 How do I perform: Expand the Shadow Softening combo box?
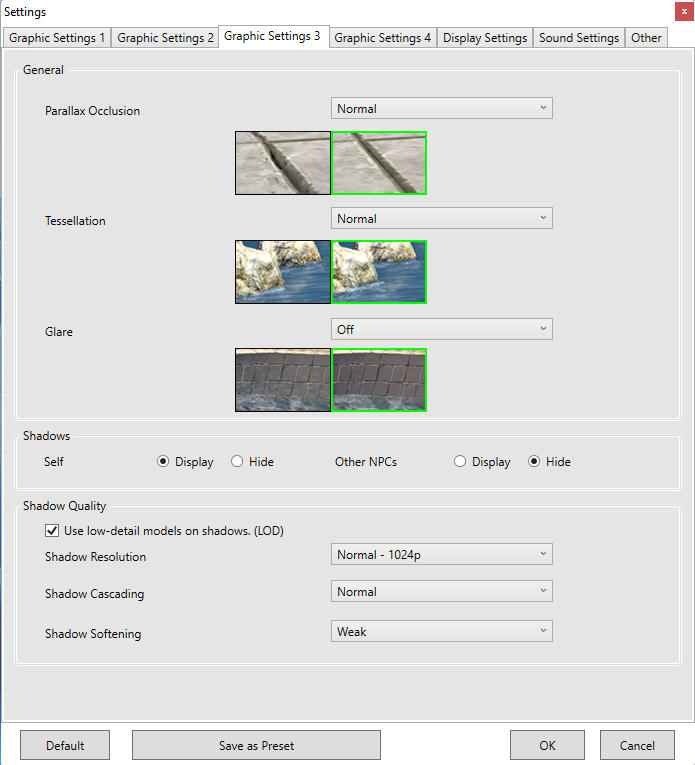(441, 631)
